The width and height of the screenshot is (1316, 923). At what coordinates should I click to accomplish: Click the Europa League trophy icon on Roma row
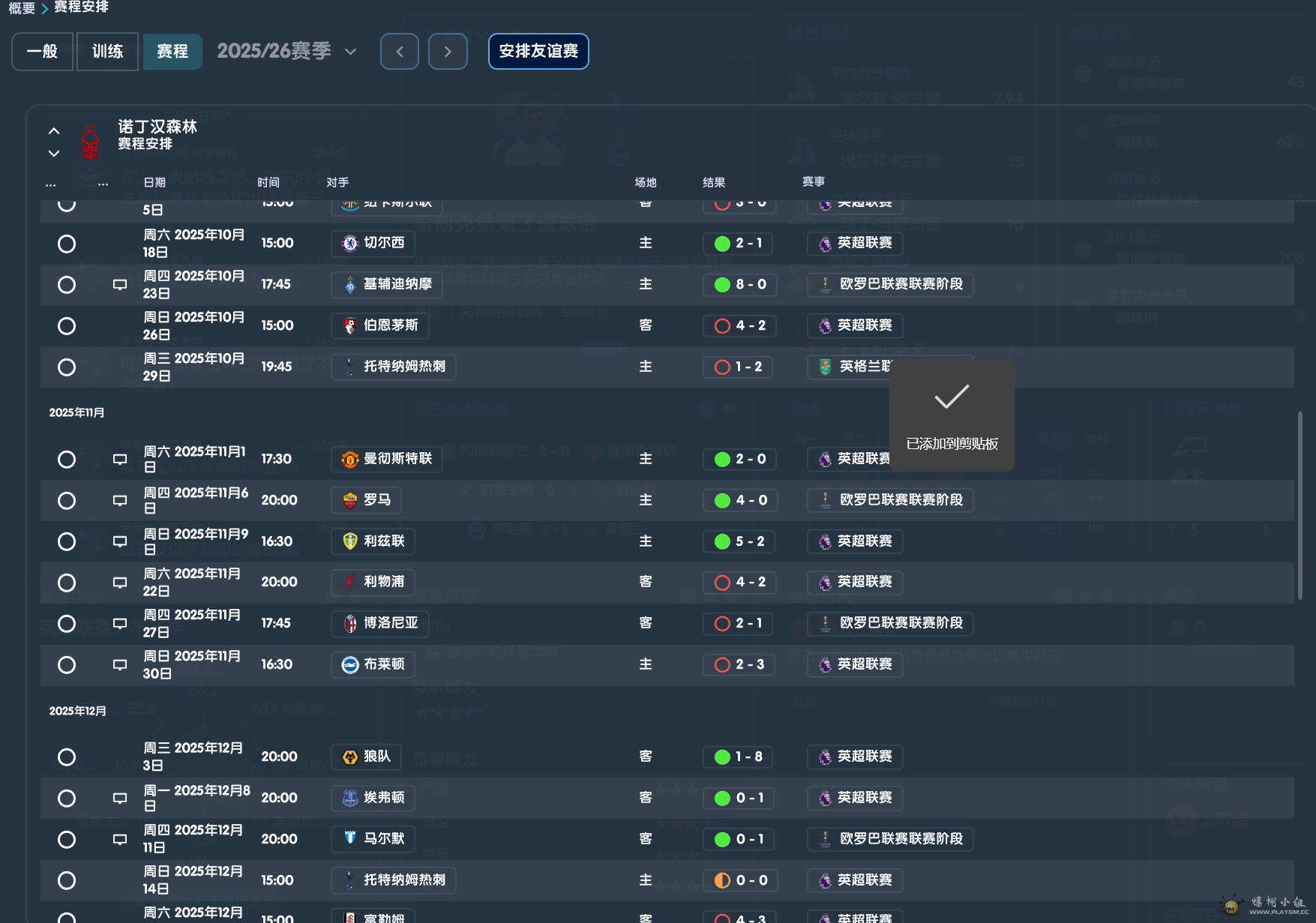(825, 501)
